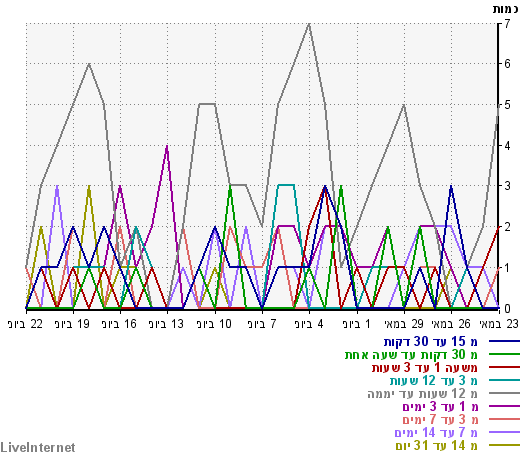Click the x-axis date '16 ביונ'
Screen dimensions: 520x457
[x=120, y=324]
